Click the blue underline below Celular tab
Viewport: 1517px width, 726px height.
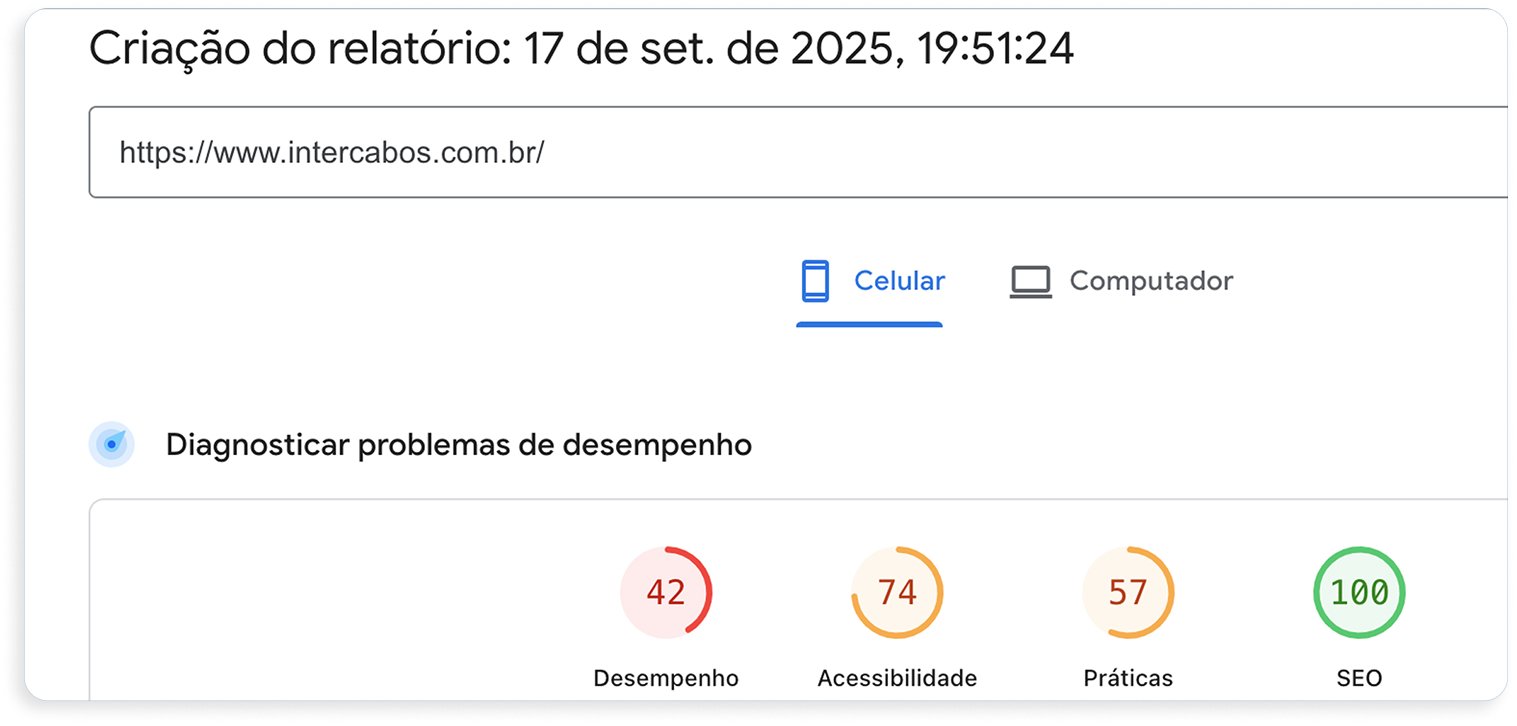pyautogui.click(x=869, y=324)
